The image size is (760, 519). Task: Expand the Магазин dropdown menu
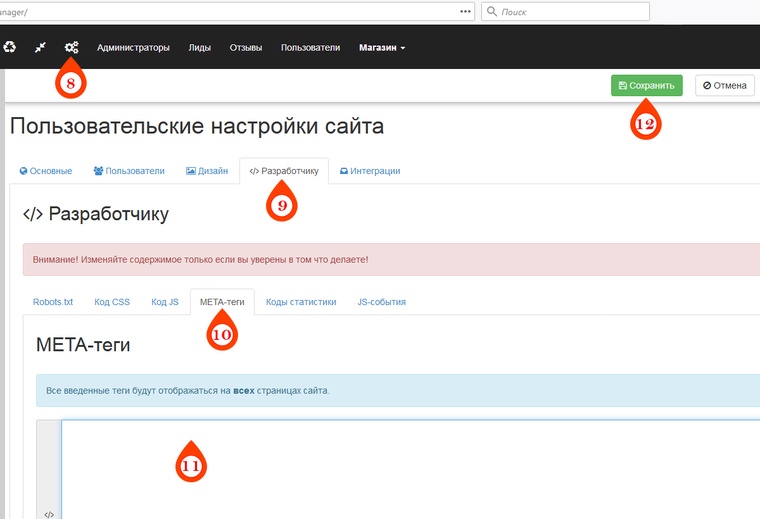tap(382, 47)
